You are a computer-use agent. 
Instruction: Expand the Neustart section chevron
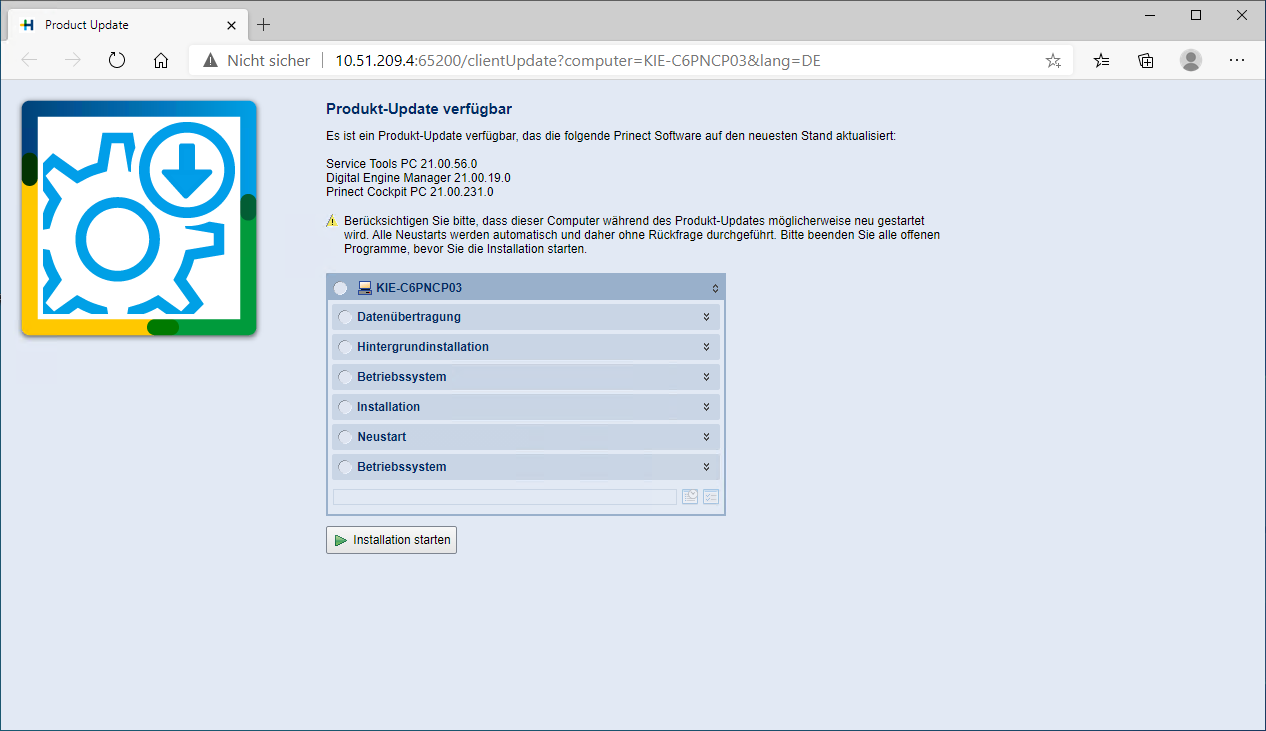pyautogui.click(x=706, y=437)
